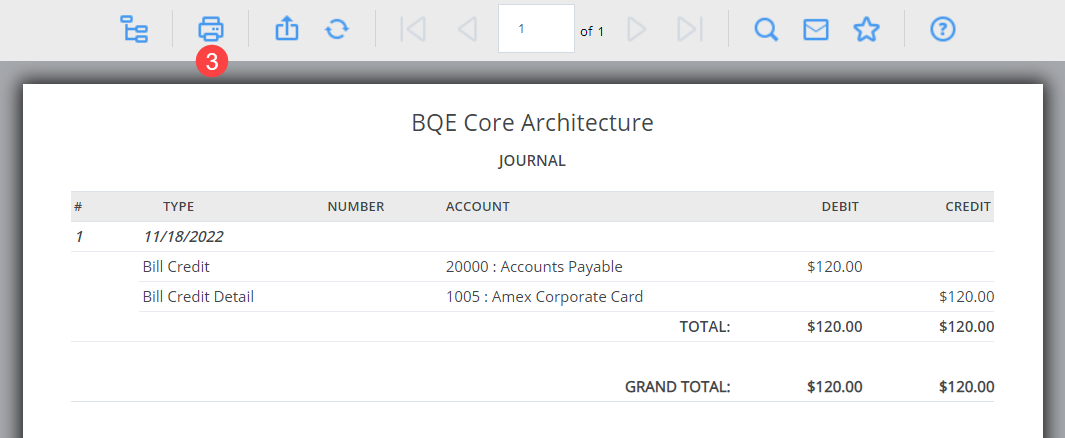Select the Bill Credit type cell
This screenshot has height=438, width=1065.
pyautogui.click(x=176, y=267)
